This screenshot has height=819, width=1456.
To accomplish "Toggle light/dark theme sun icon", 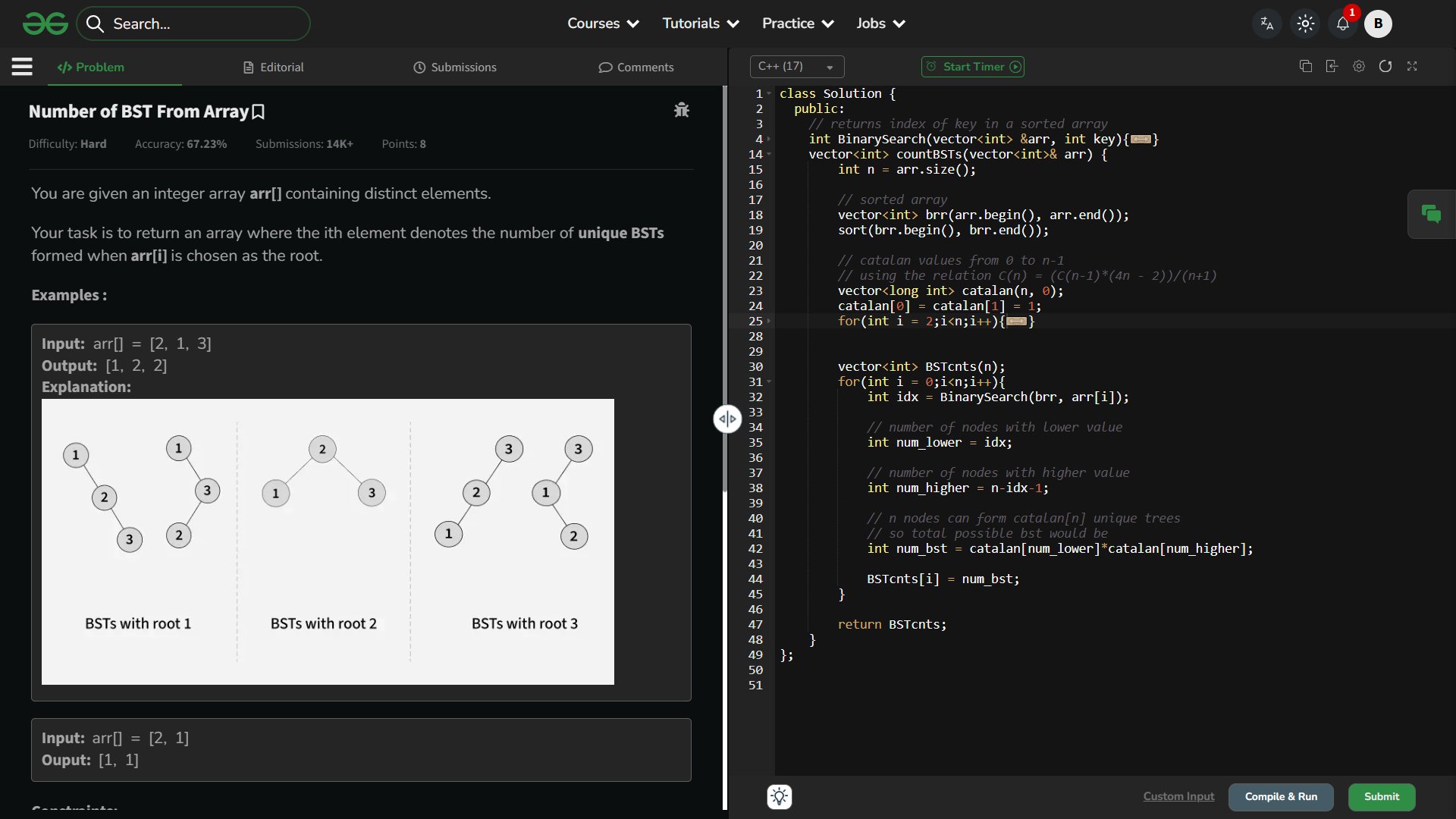I will (x=1305, y=24).
